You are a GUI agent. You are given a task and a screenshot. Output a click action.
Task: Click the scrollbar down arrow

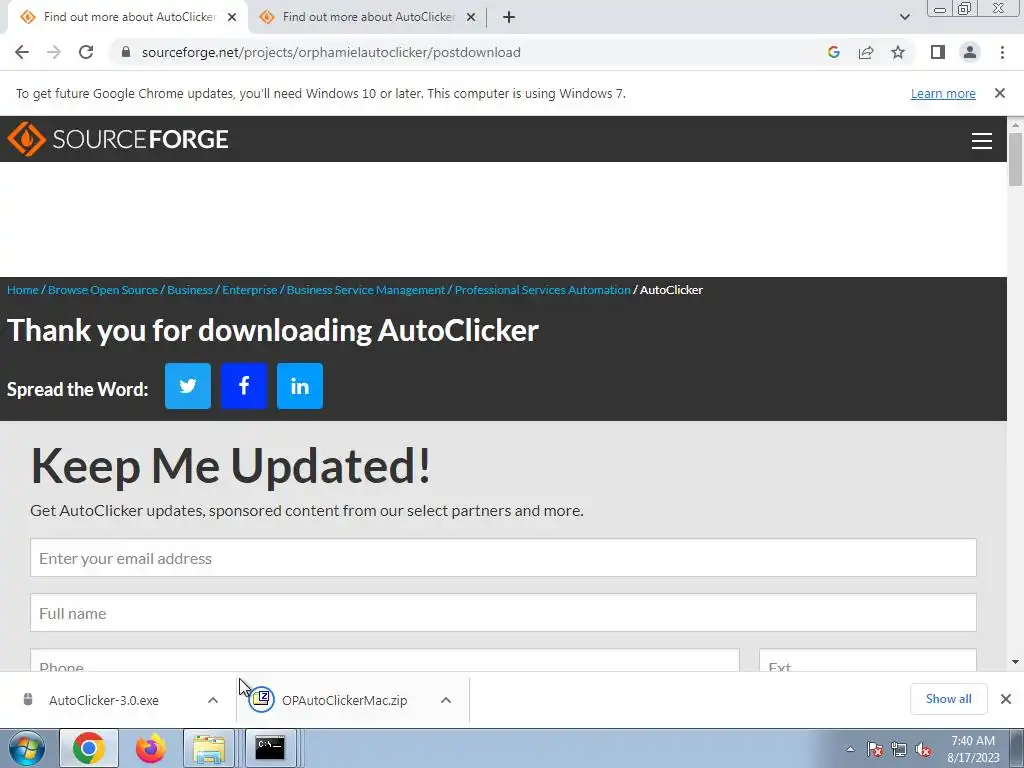(1015, 662)
